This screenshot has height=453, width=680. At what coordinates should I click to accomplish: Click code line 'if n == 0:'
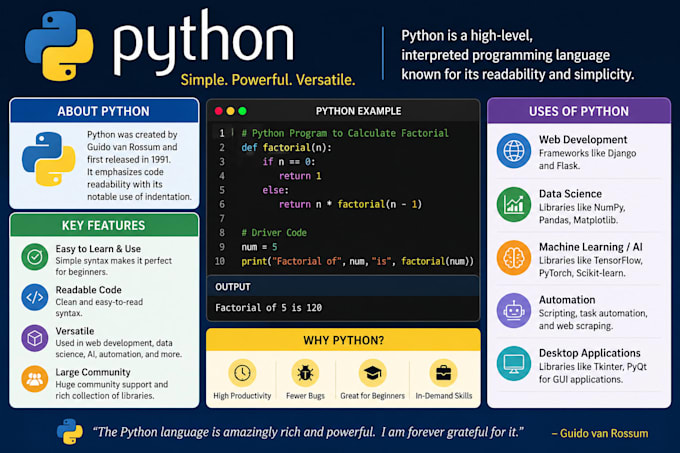pyautogui.click(x=289, y=162)
